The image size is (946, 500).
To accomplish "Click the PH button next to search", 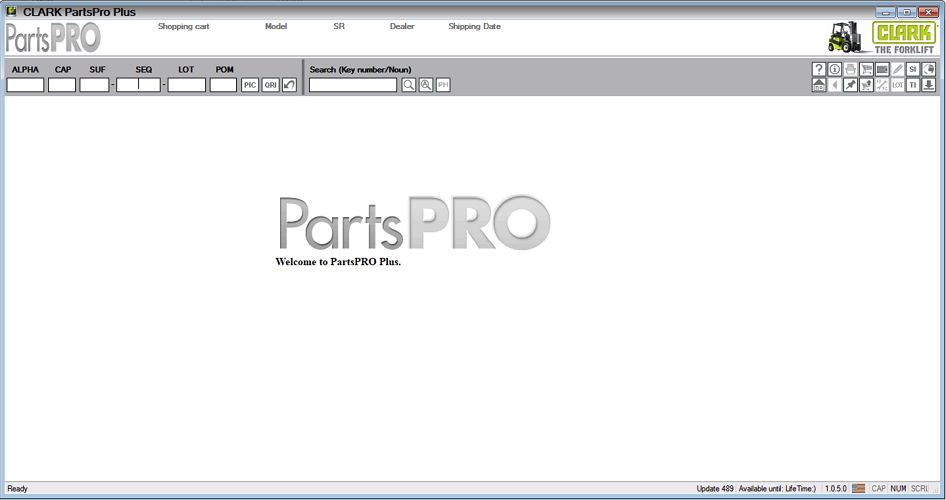I will [x=443, y=85].
